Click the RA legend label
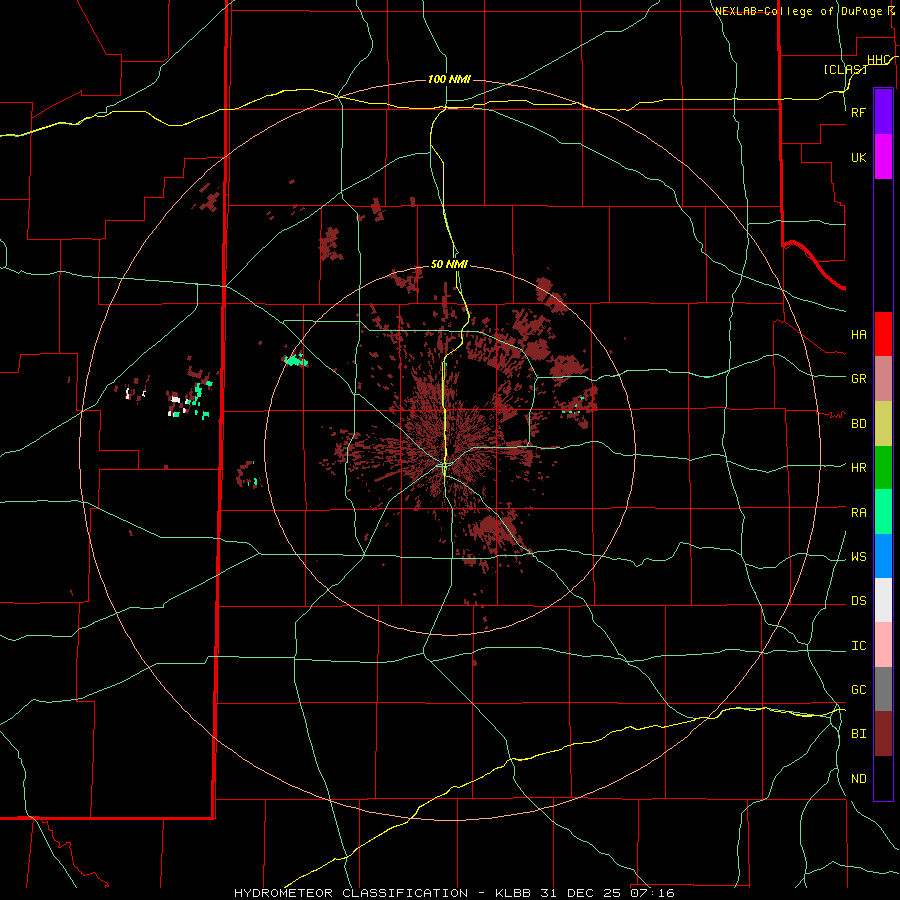This screenshot has width=900, height=900. [859, 513]
